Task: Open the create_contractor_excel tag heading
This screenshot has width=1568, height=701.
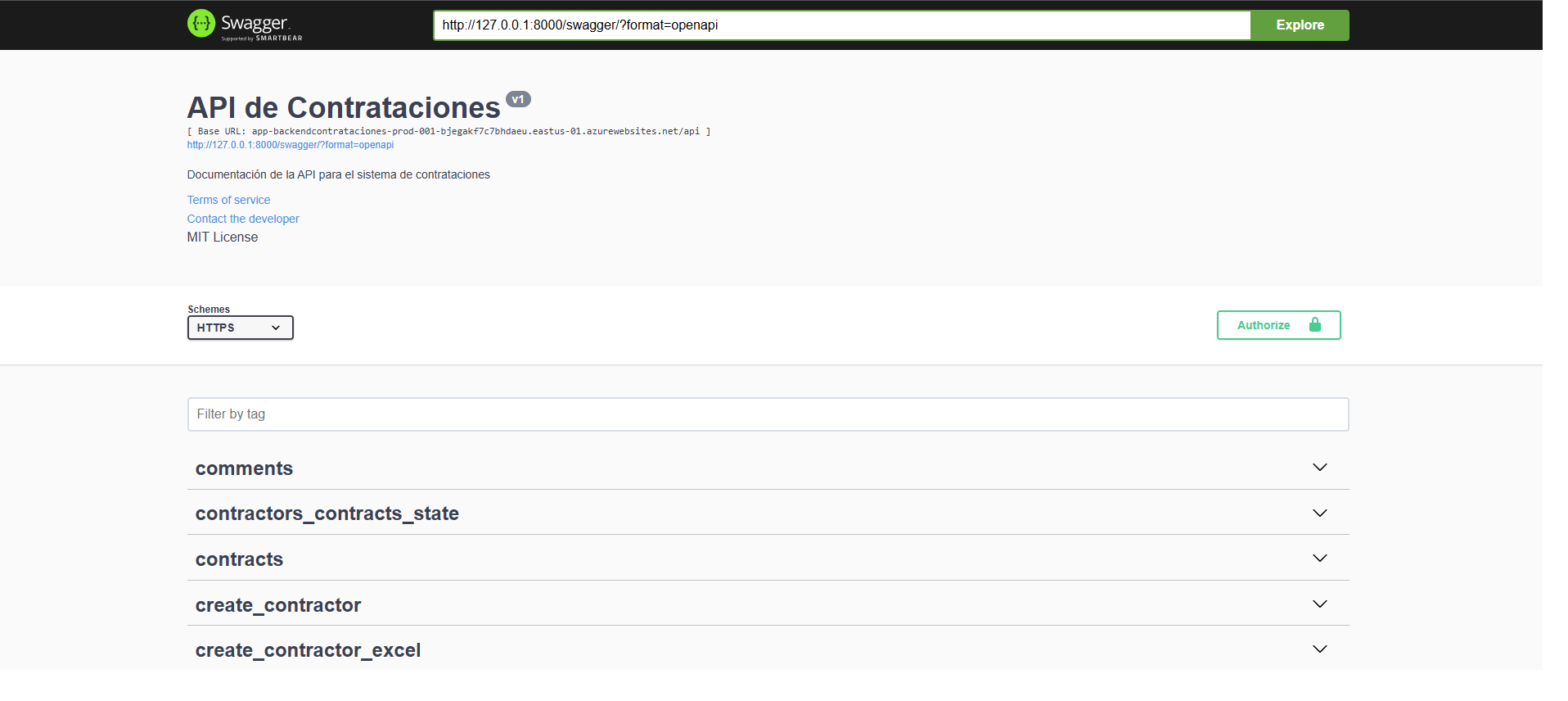Action: pyautogui.click(x=308, y=650)
